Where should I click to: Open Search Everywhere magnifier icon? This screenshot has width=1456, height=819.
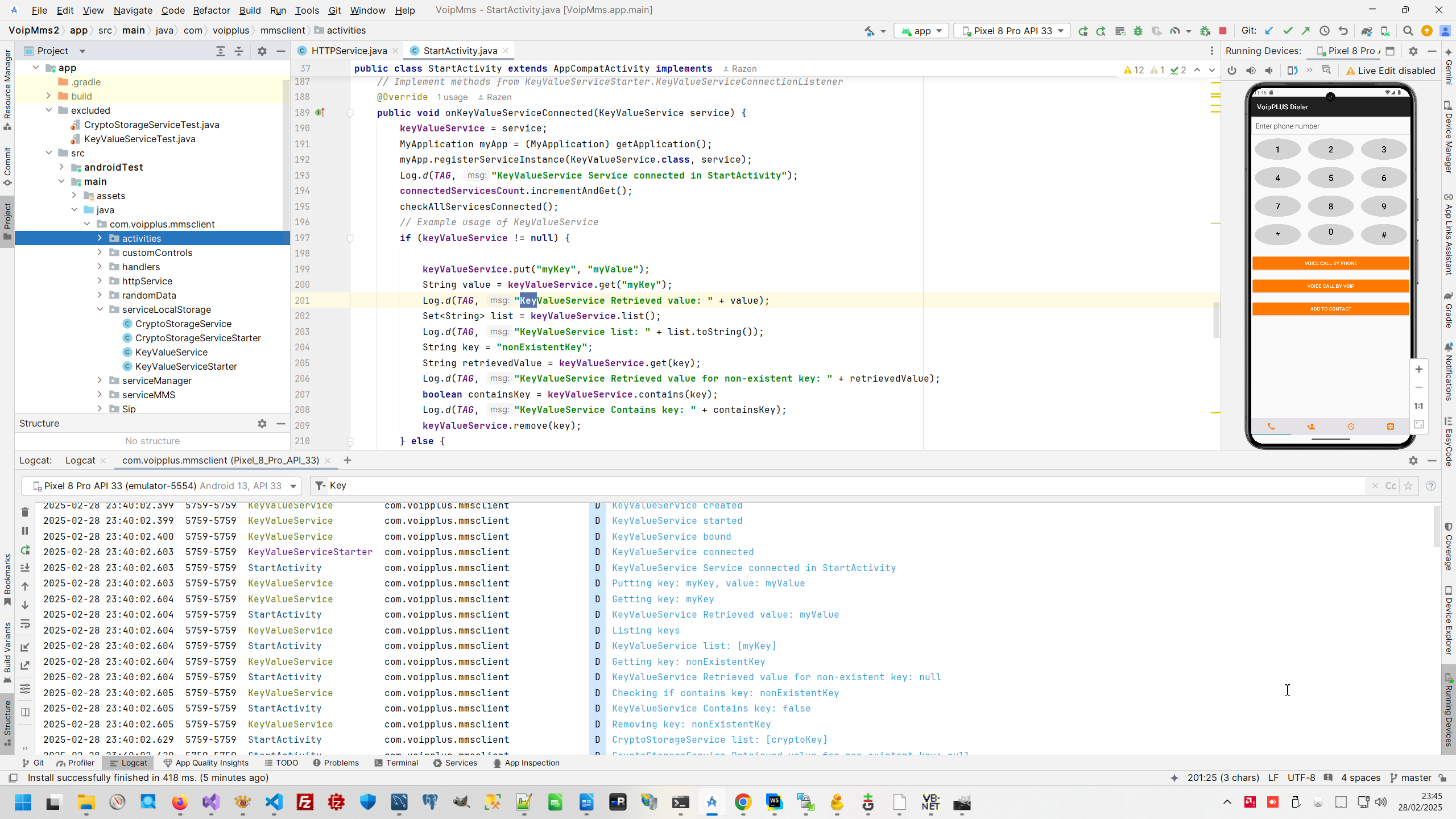(x=1408, y=31)
